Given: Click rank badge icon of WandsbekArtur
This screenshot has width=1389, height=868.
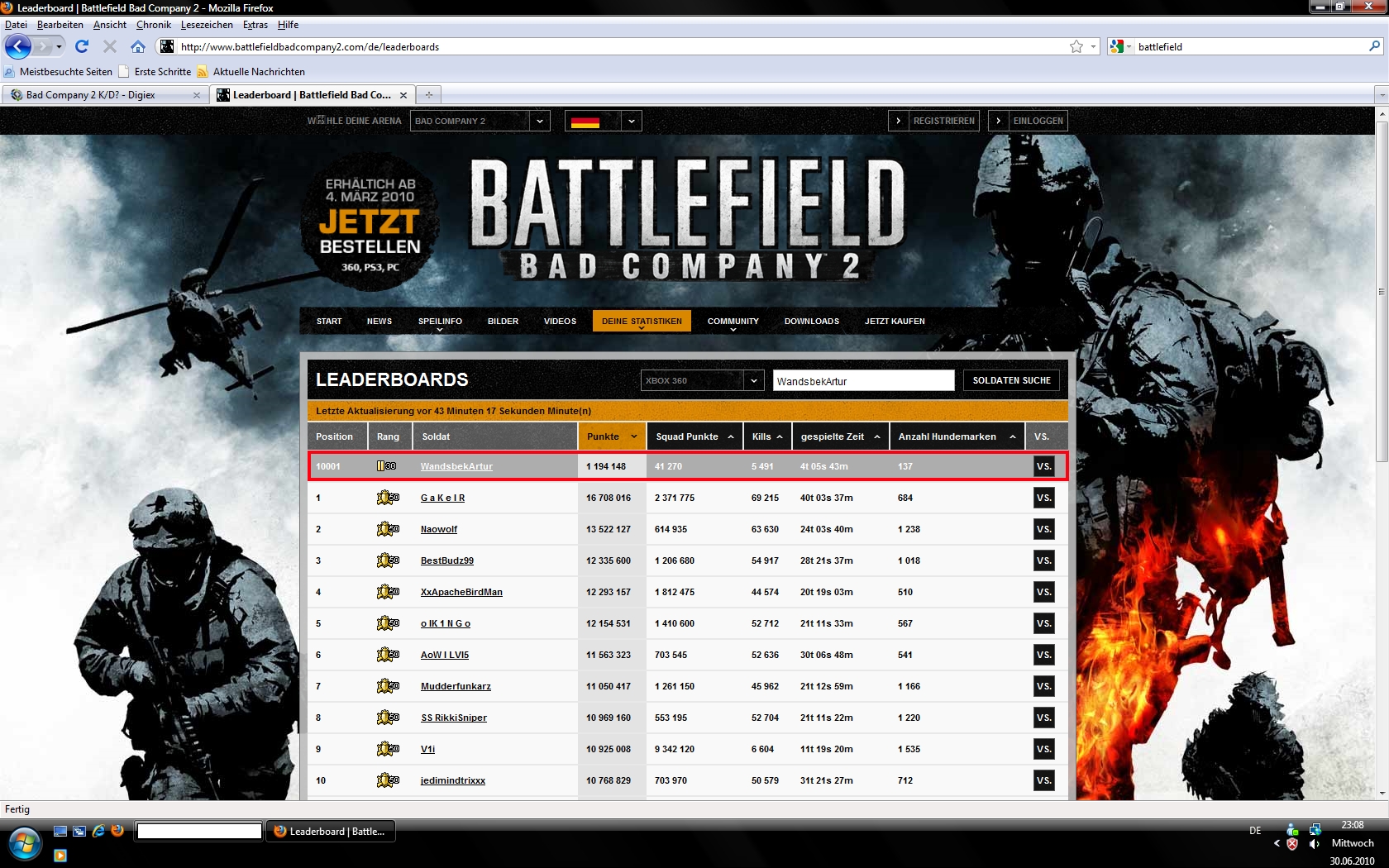Looking at the screenshot, I should click(x=386, y=466).
